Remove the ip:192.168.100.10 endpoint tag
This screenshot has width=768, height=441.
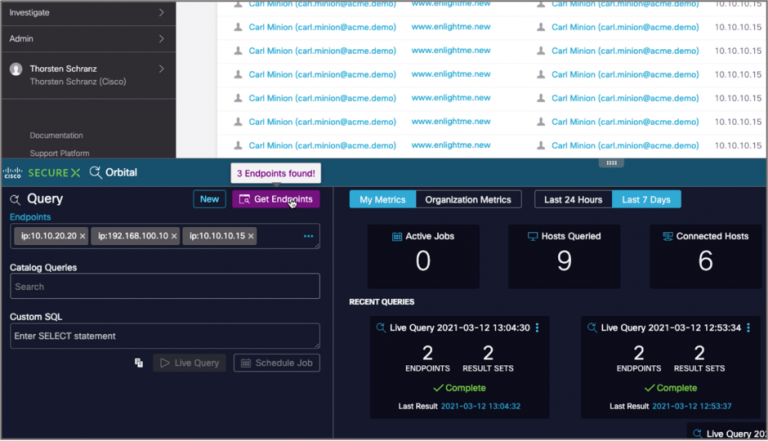(174, 236)
